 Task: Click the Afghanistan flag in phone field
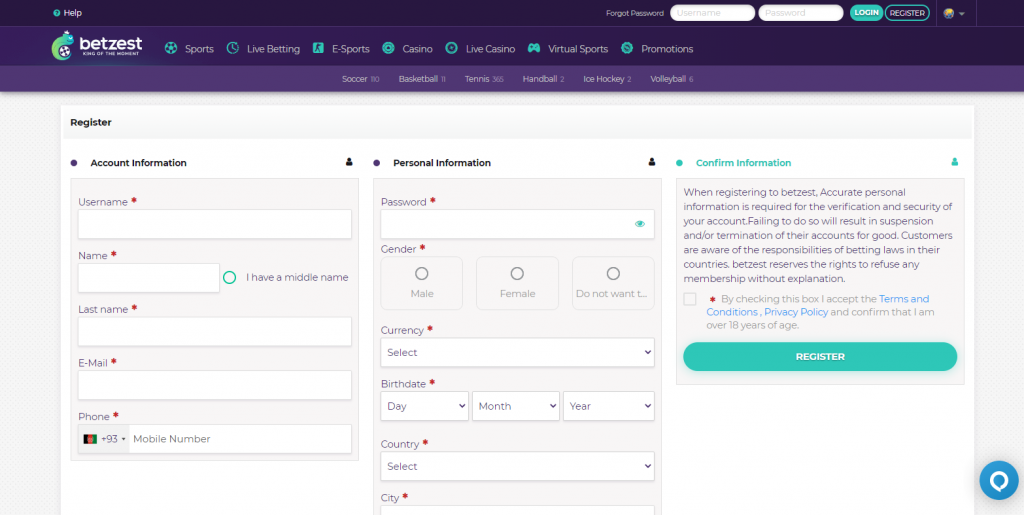(x=90, y=439)
